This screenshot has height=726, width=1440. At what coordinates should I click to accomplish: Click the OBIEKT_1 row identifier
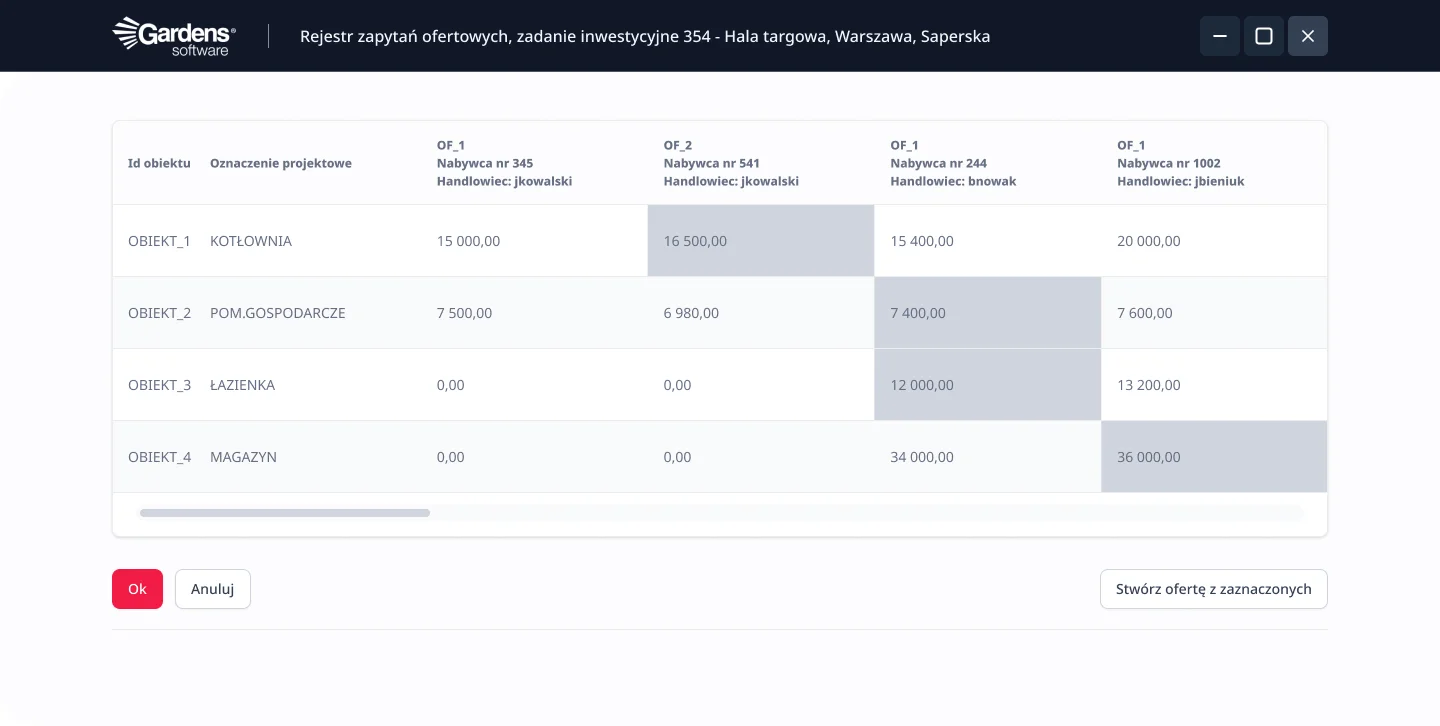[159, 241]
